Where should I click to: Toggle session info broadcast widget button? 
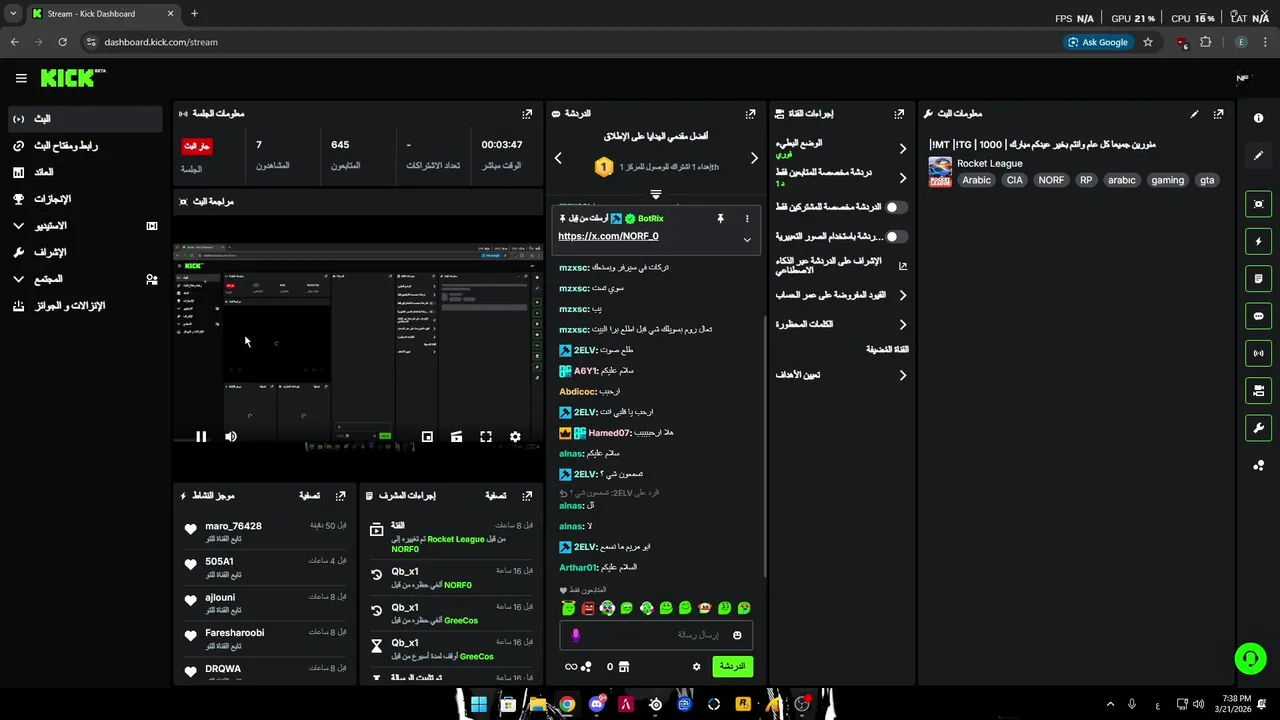pyautogui.click(x=1258, y=353)
